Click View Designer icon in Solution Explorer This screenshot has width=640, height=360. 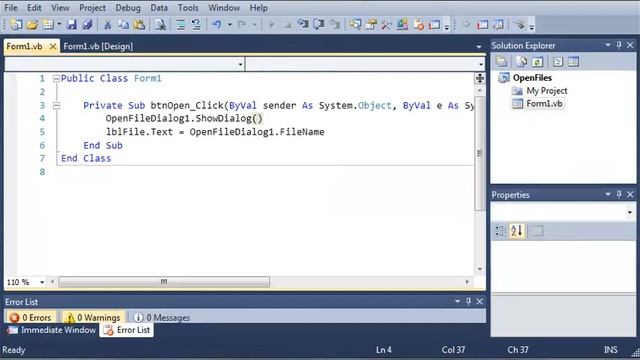[x=573, y=62]
